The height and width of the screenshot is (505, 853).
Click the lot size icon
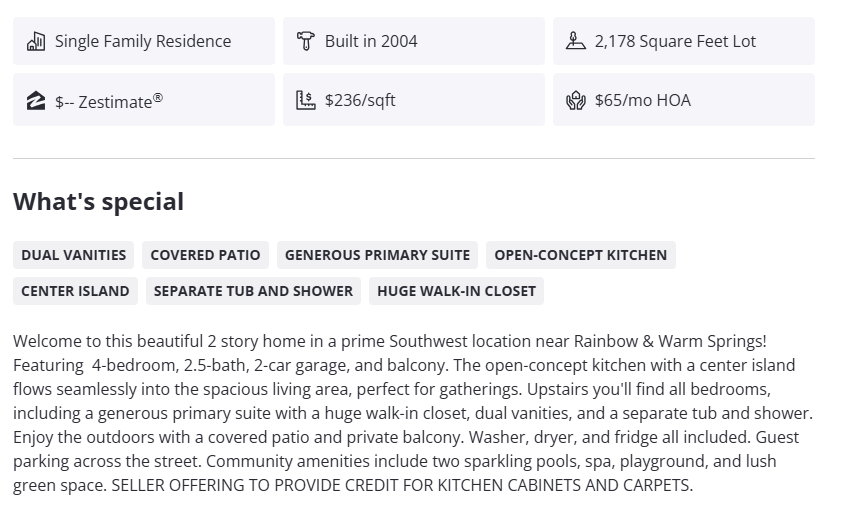tap(575, 41)
